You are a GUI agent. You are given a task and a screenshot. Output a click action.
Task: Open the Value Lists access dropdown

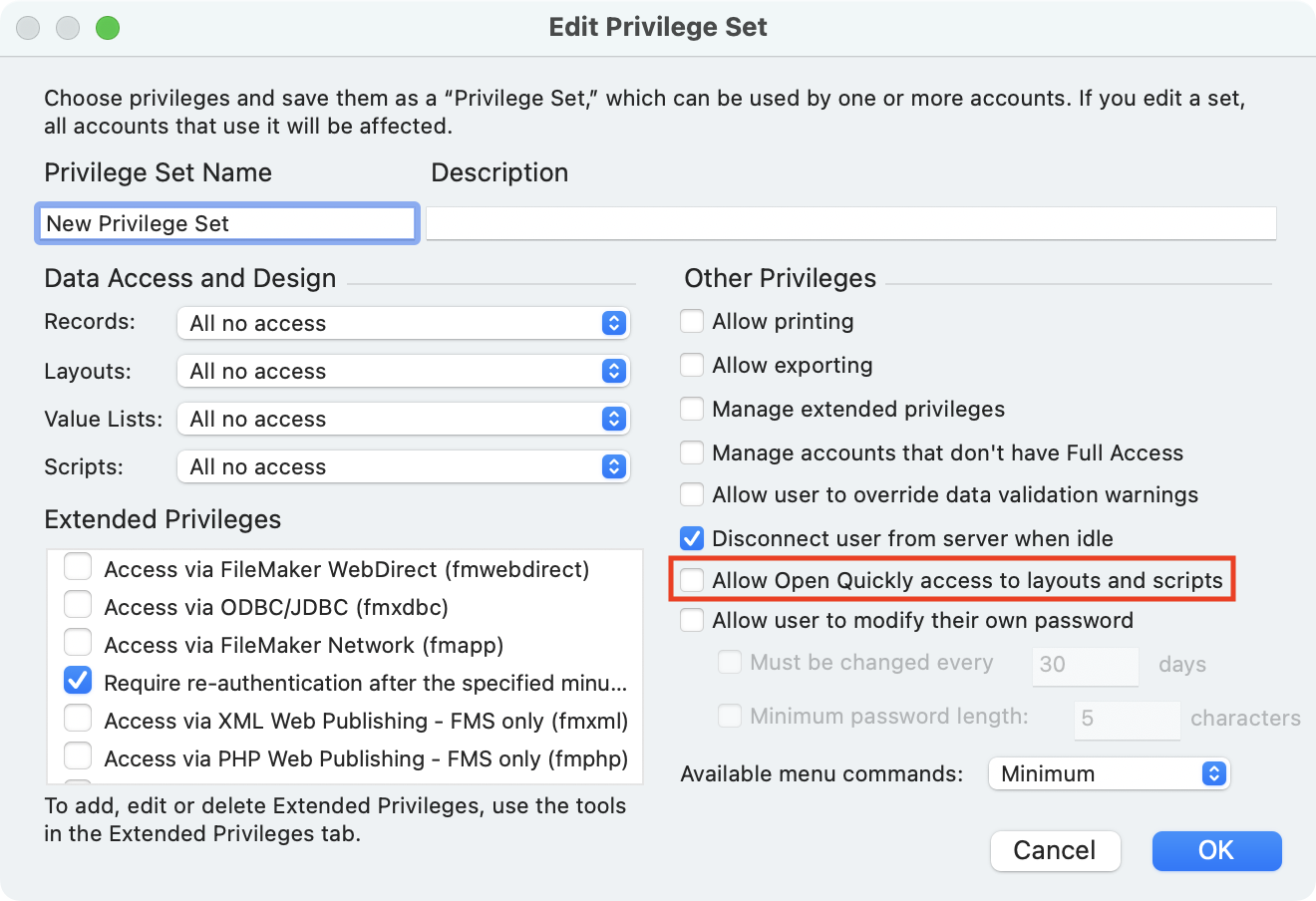[x=403, y=419]
